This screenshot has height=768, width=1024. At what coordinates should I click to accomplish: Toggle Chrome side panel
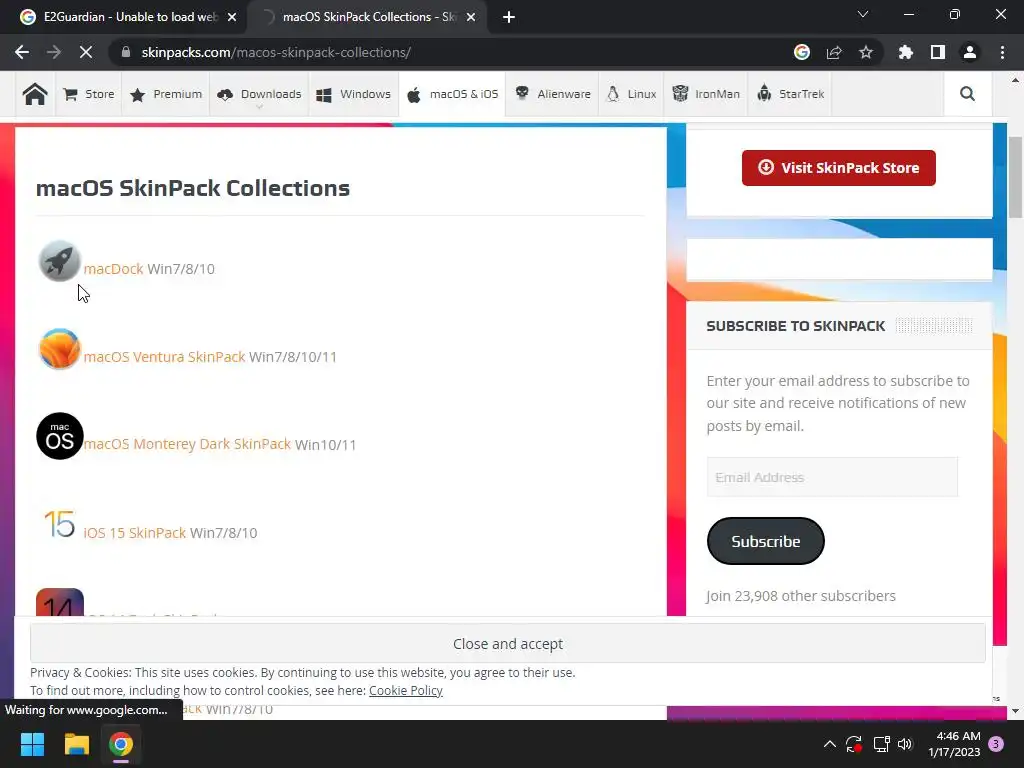938,52
